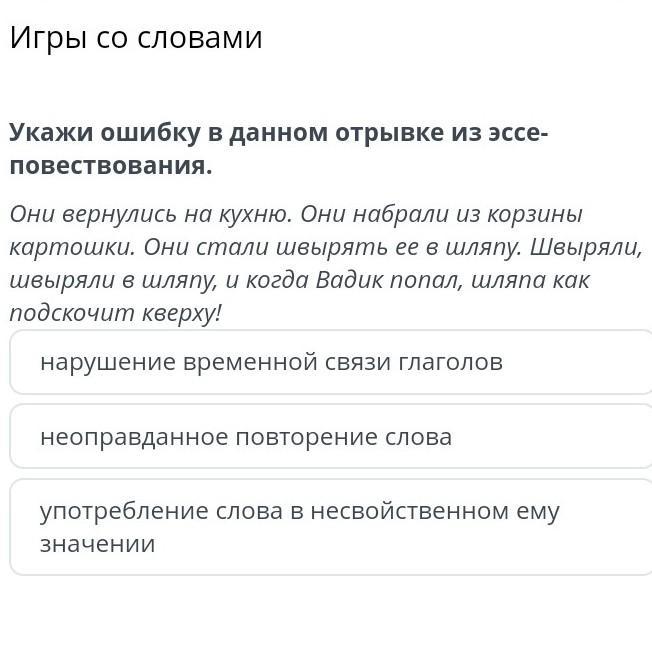
Task: Choose option "неоправданное повторение слова"
Action: 330,437
